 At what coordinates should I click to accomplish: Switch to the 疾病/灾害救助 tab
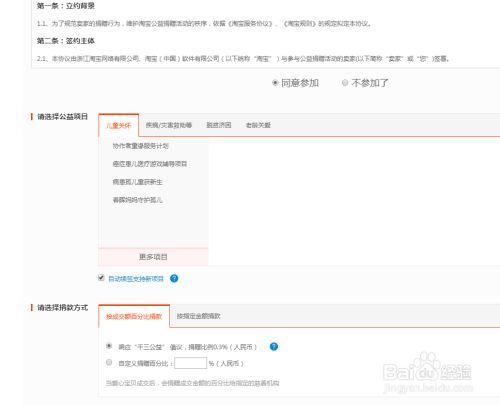[x=169, y=125]
